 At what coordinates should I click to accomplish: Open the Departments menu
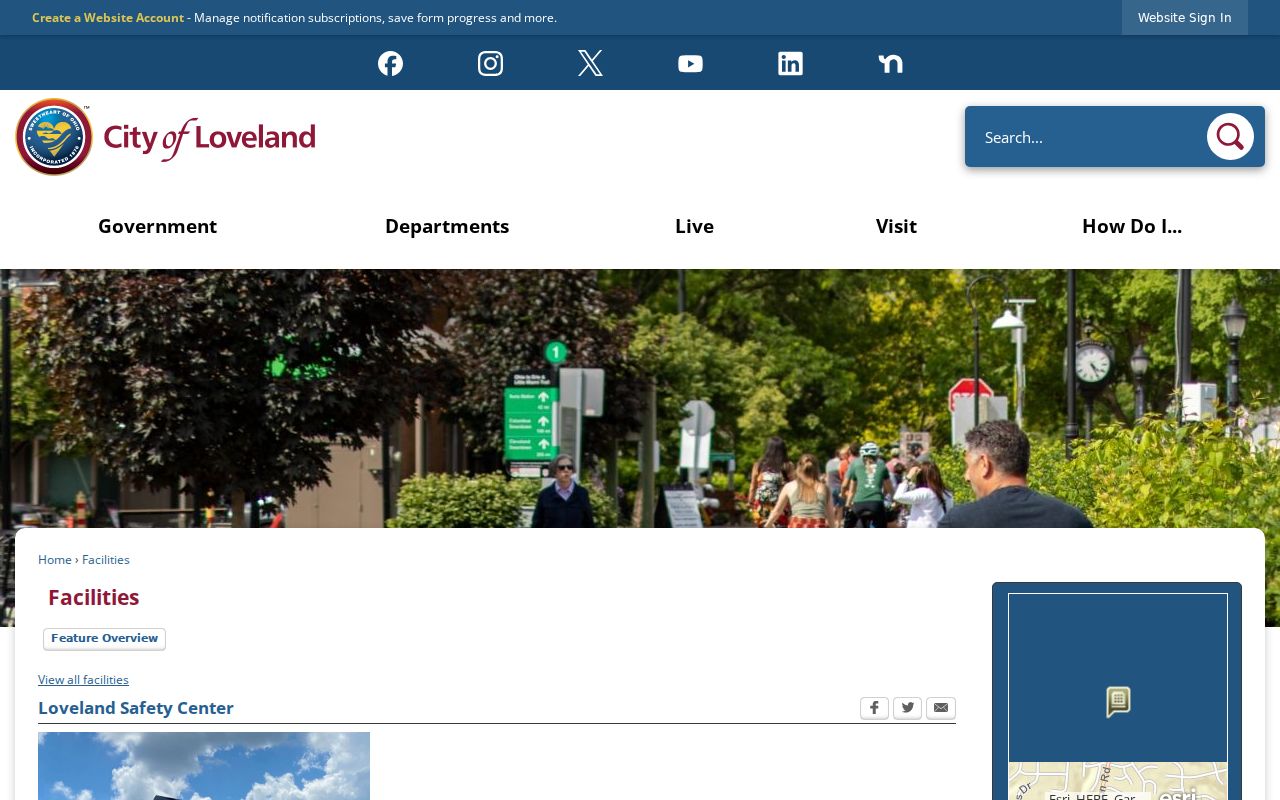click(447, 226)
